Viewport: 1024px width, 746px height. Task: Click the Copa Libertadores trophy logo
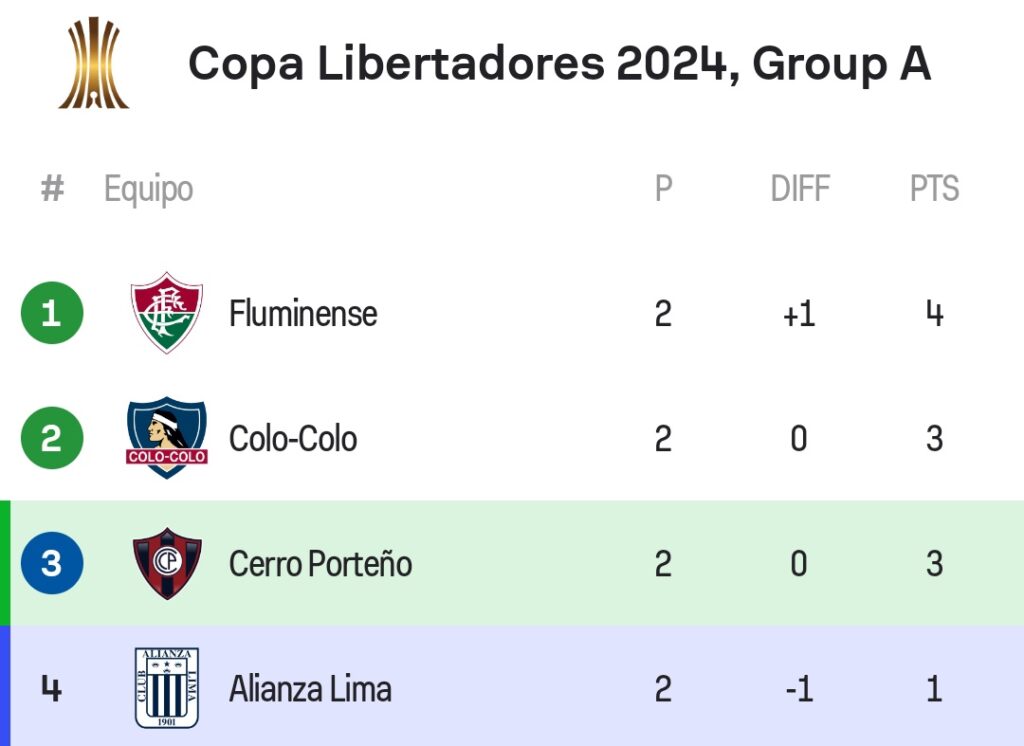pyautogui.click(x=94, y=63)
